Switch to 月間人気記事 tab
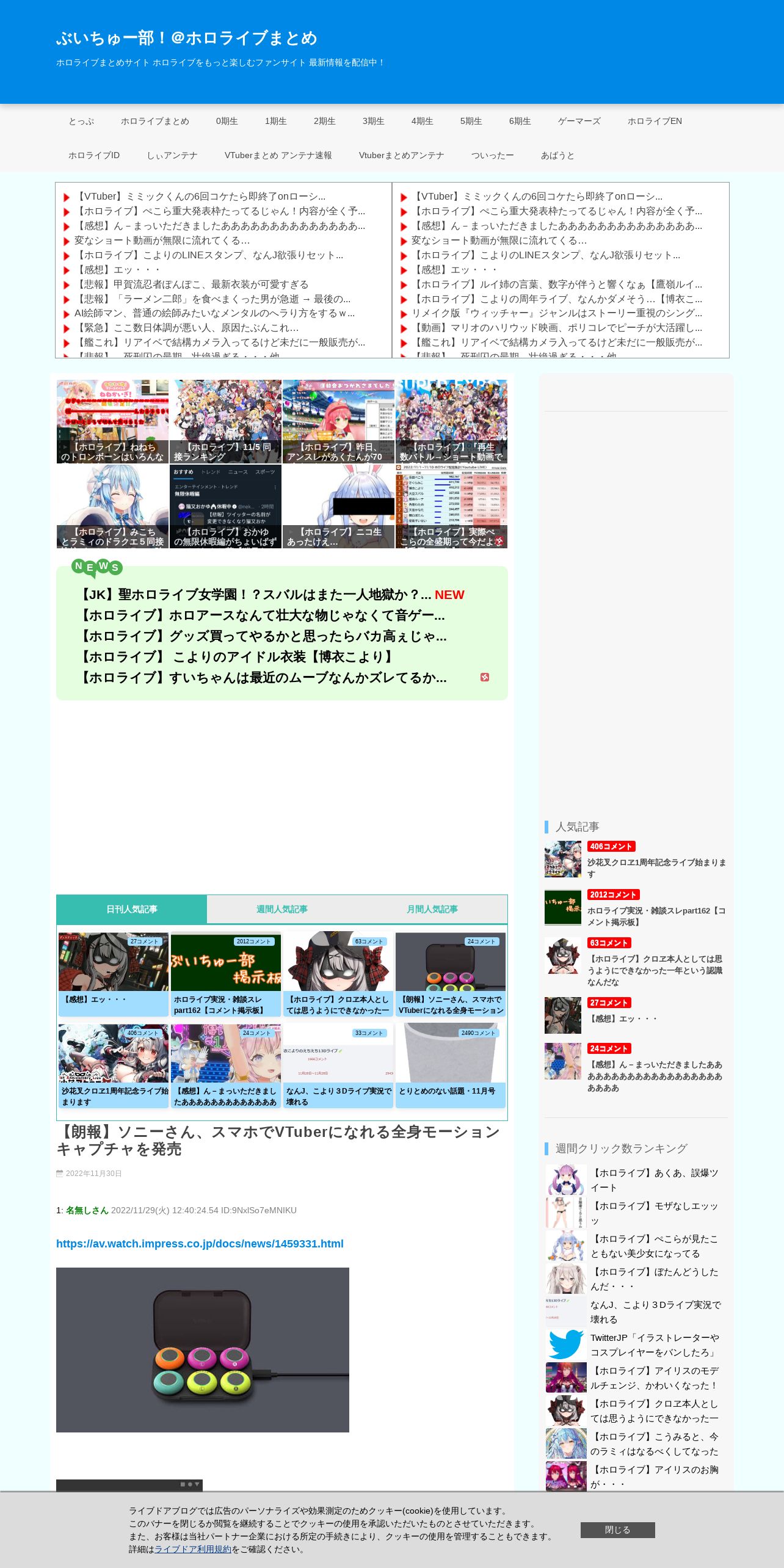Image resolution: width=784 pixels, height=1568 pixels. 432,909
